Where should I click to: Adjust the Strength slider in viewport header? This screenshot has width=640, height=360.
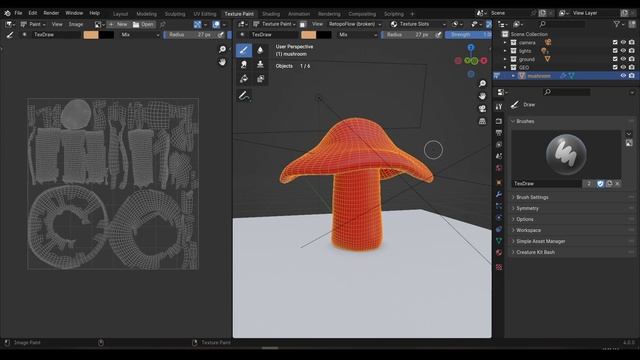(468, 35)
